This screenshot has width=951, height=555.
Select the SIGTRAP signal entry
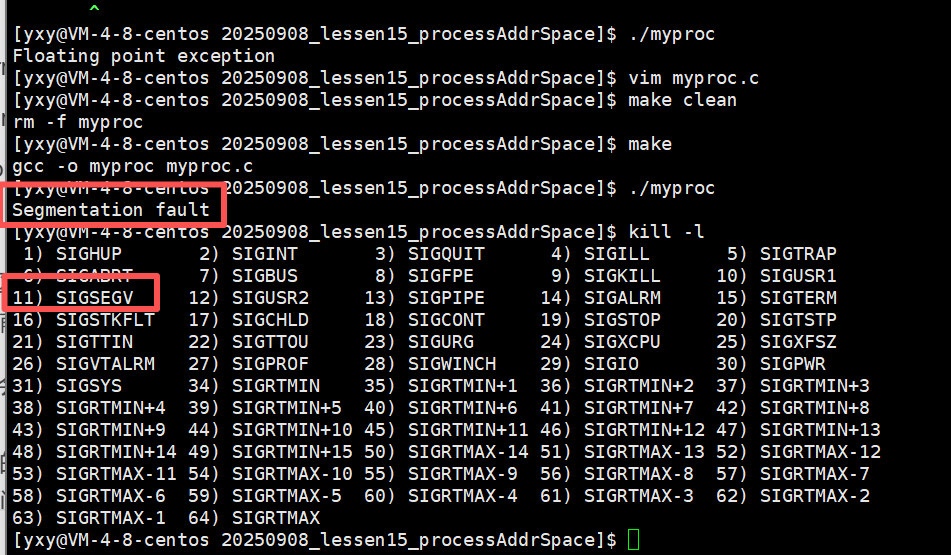click(x=782, y=254)
